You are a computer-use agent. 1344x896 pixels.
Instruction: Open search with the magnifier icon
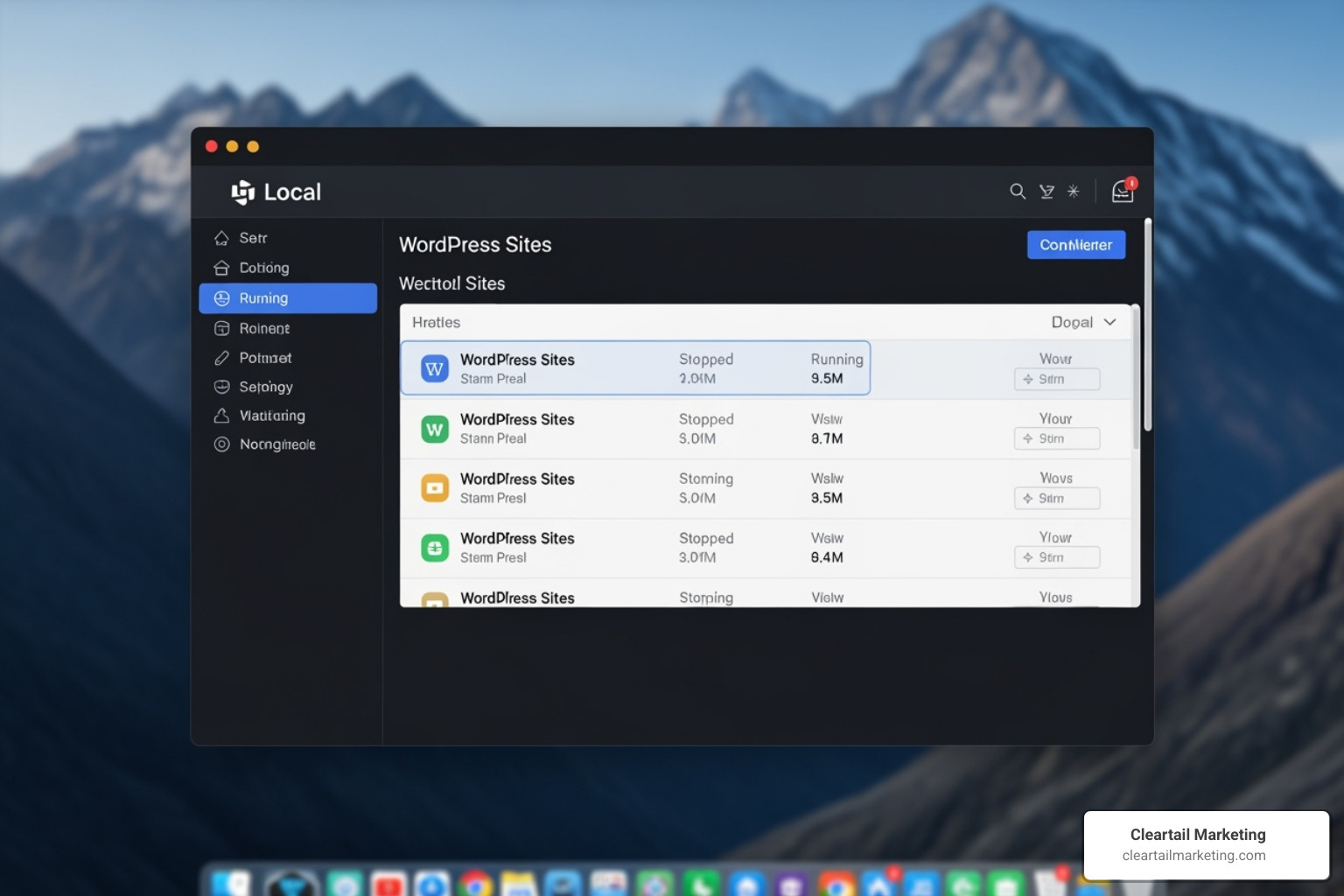tap(1018, 192)
